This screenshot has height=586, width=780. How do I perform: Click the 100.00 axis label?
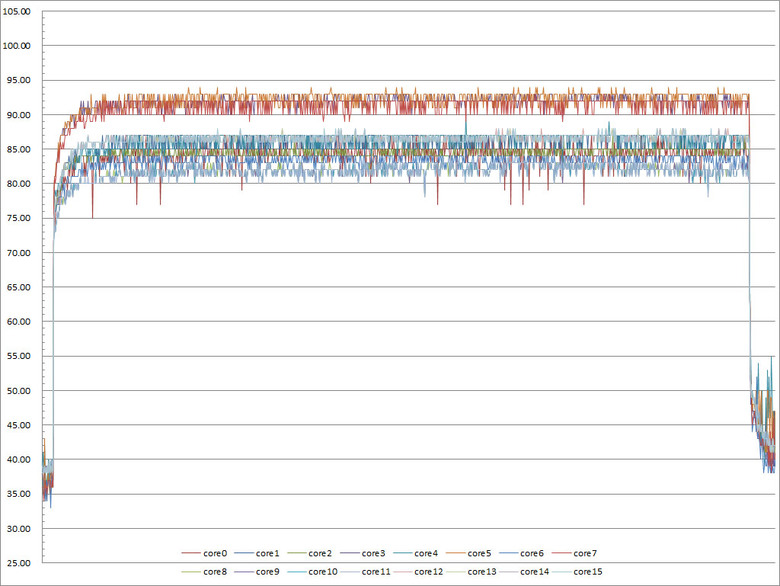(16, 46)
